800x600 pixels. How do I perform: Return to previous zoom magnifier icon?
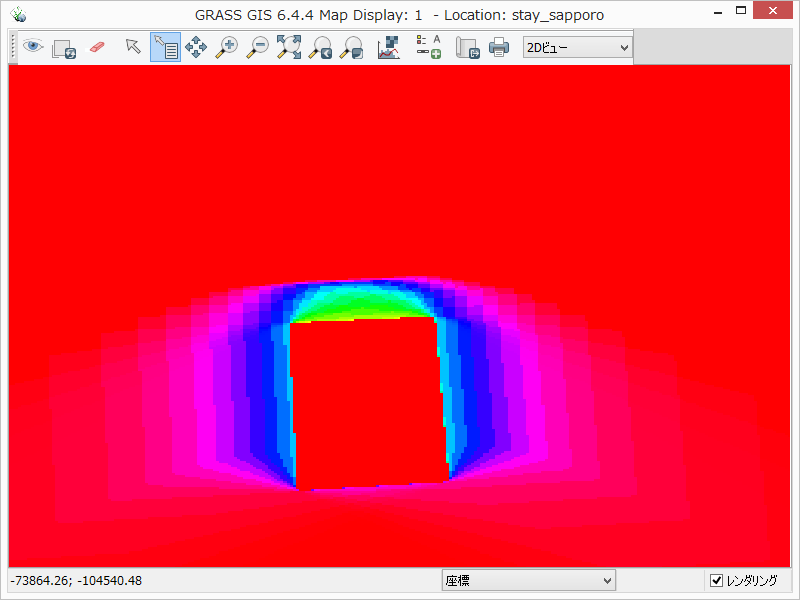pyautogui.click(x=320, y=47)
